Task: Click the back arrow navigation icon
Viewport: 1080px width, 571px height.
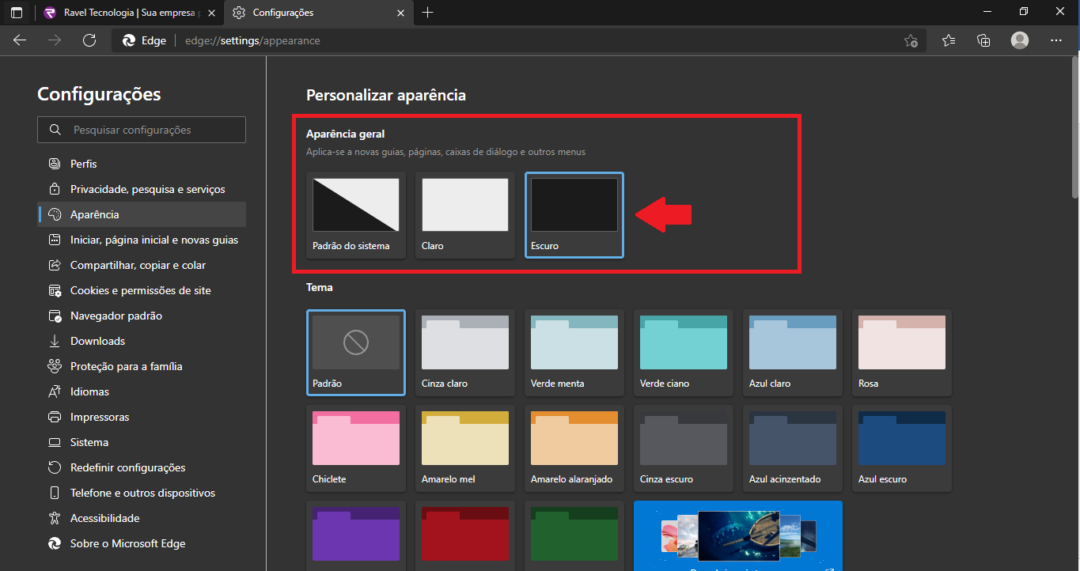Action: (20, 41)
